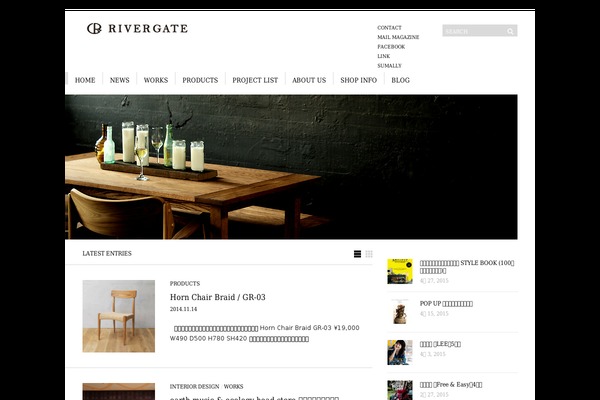This screenshot has height=400, width=600.
Task: Click the yellow STYLE BOOK thumbnail
Action: [400, 271]
